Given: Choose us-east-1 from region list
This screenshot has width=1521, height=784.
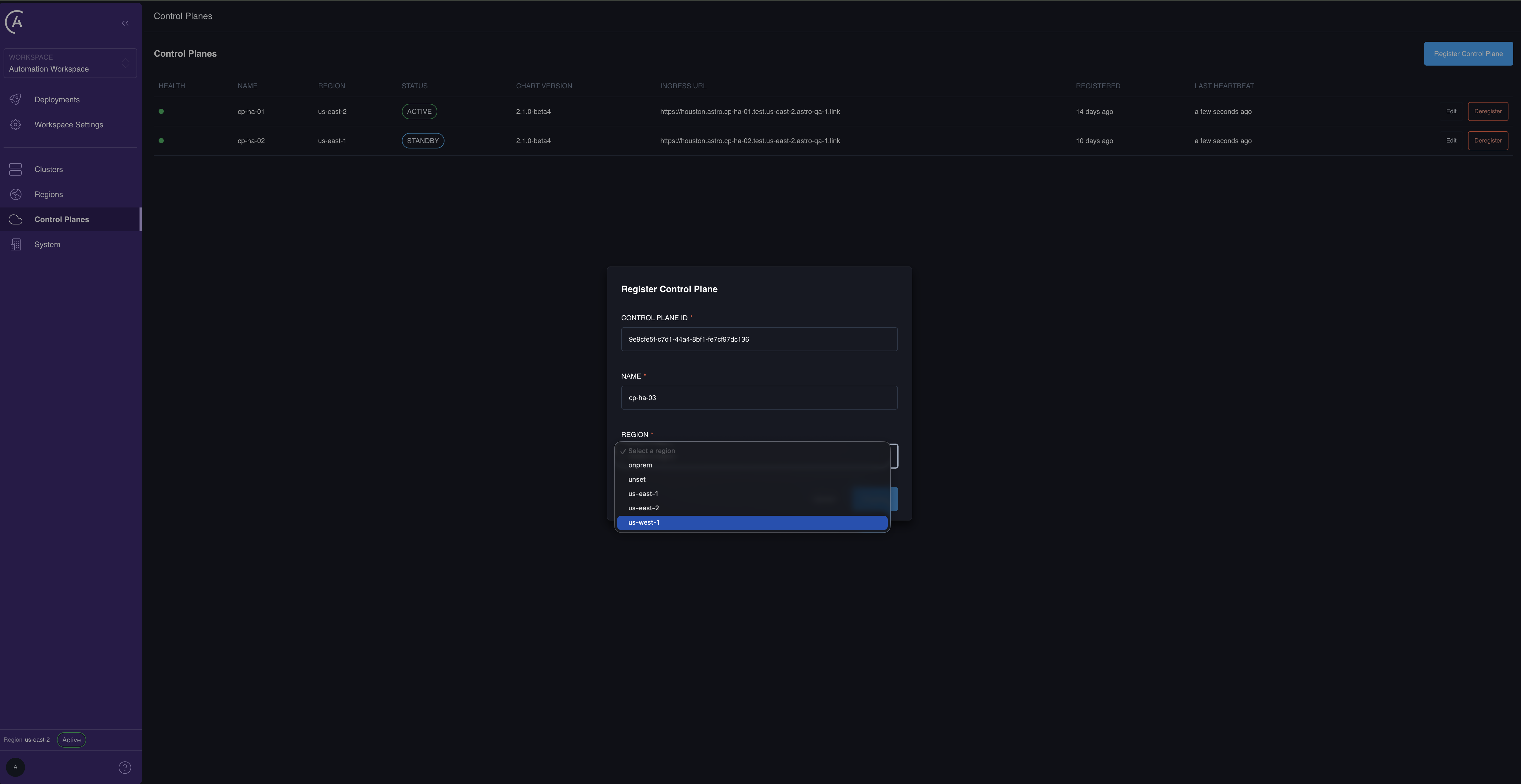Looking at the screenshot, I should [752, 494].
